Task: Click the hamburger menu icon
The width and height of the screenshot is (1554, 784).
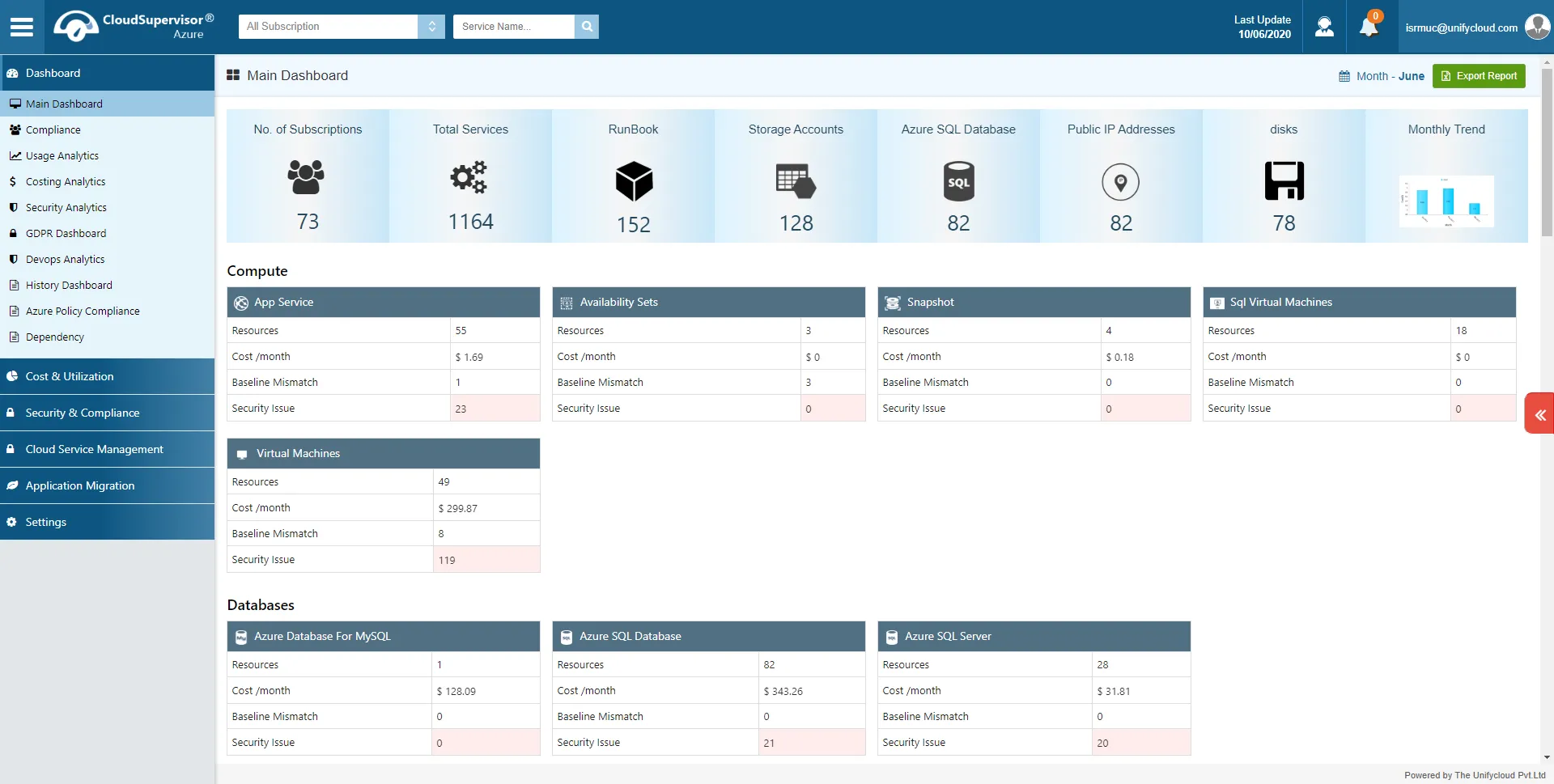Action: (x=22, y=27)
